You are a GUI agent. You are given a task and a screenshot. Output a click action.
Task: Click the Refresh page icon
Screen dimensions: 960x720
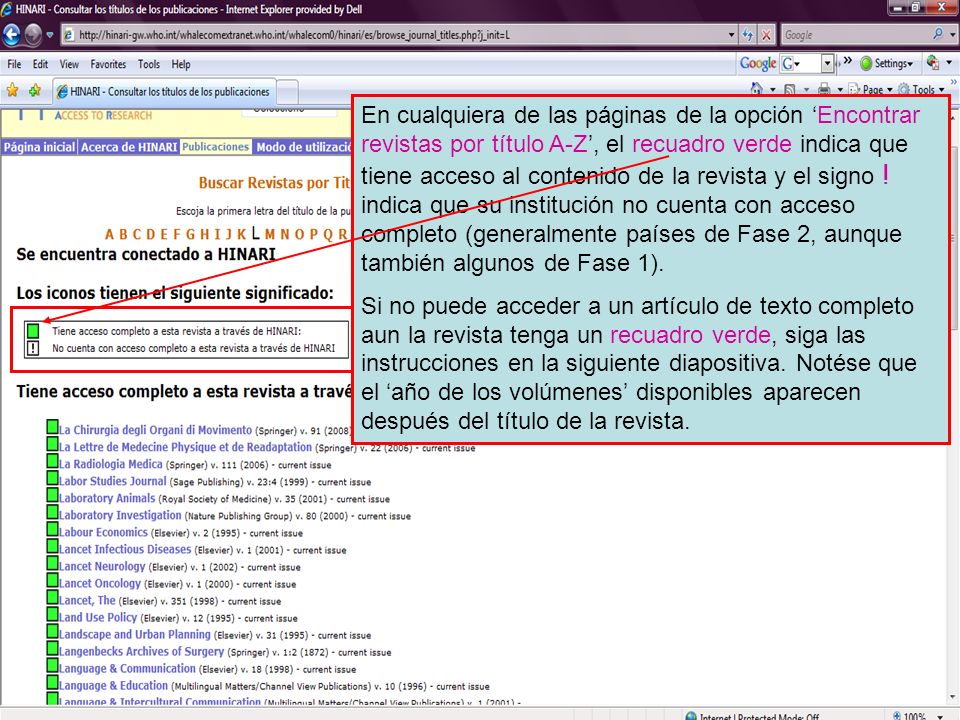click(x=748, y=35)
